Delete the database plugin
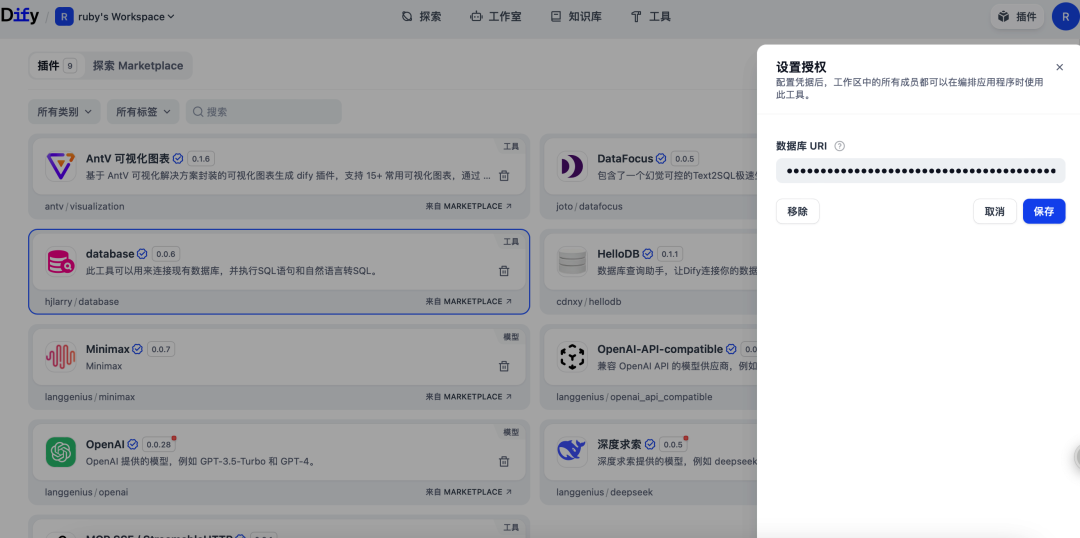The height and width of the screenshot is (538, 1080). [x=504, y=271]
